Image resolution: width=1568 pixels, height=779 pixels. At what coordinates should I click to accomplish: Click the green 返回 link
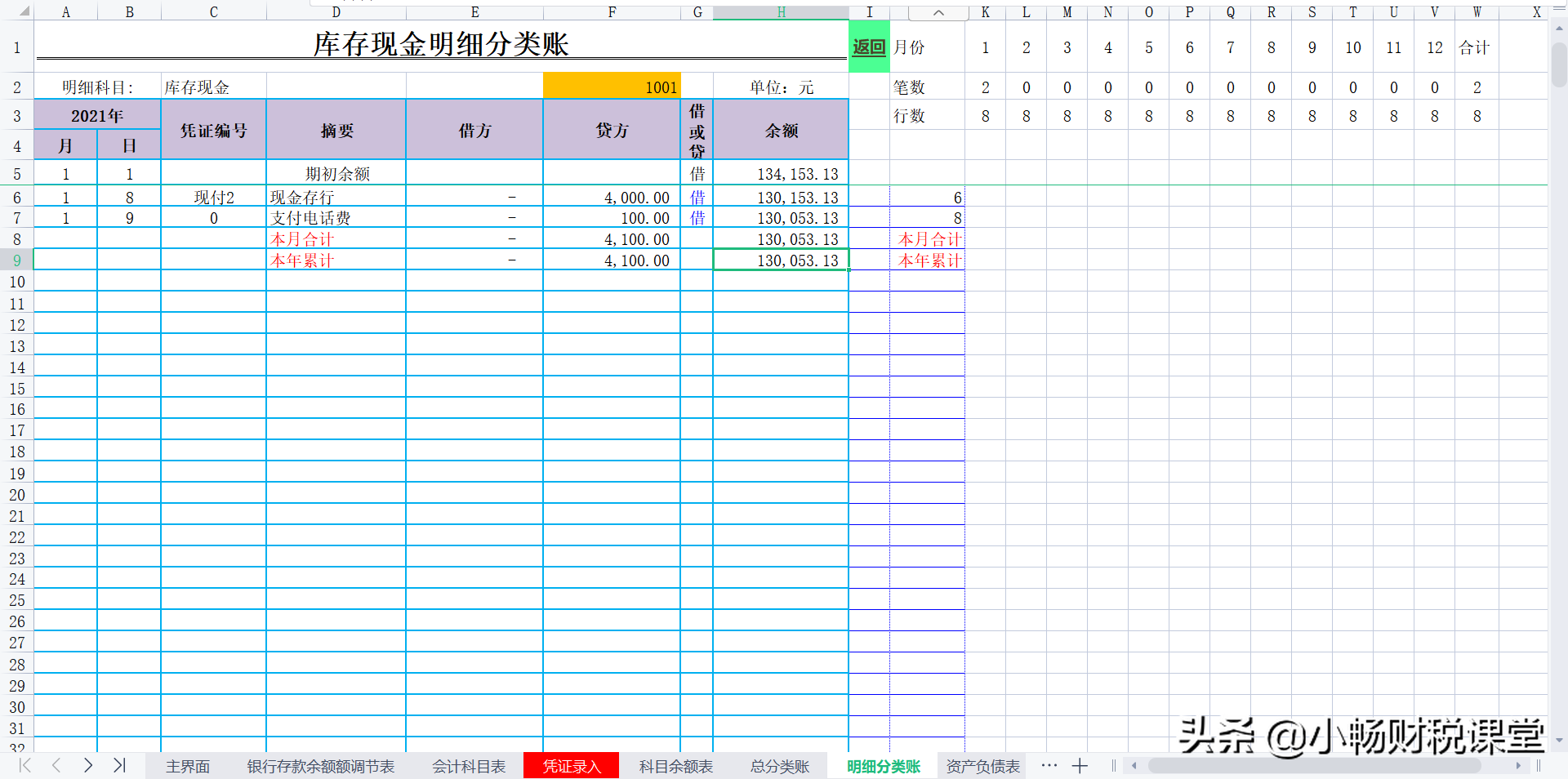pos(868,47)
